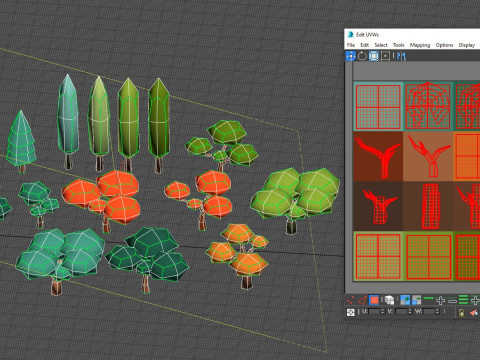Open the Select menu
Viewport: 480px width, 360px height.
click(381, 45)
